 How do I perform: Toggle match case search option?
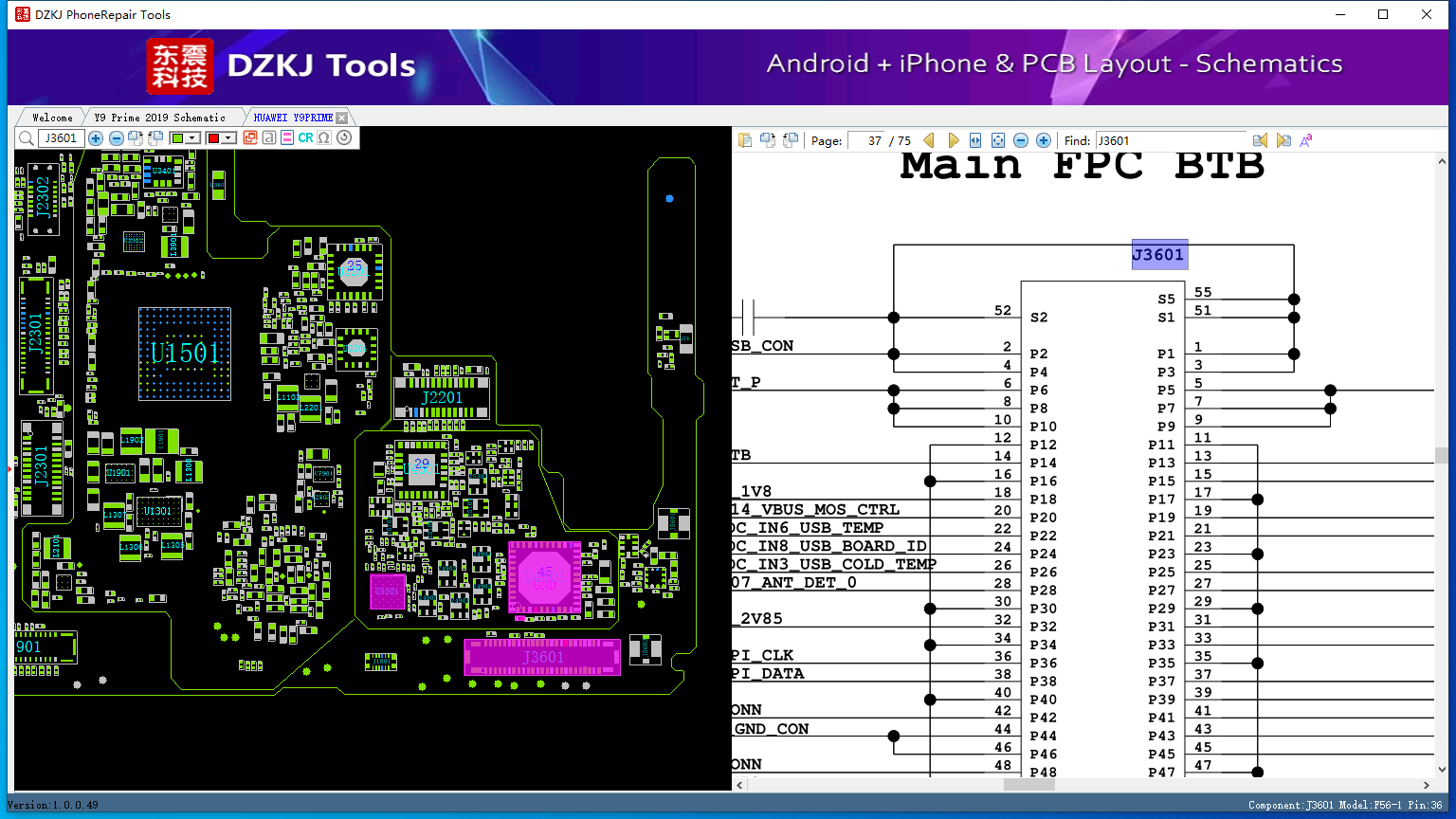click(1306, 140)
